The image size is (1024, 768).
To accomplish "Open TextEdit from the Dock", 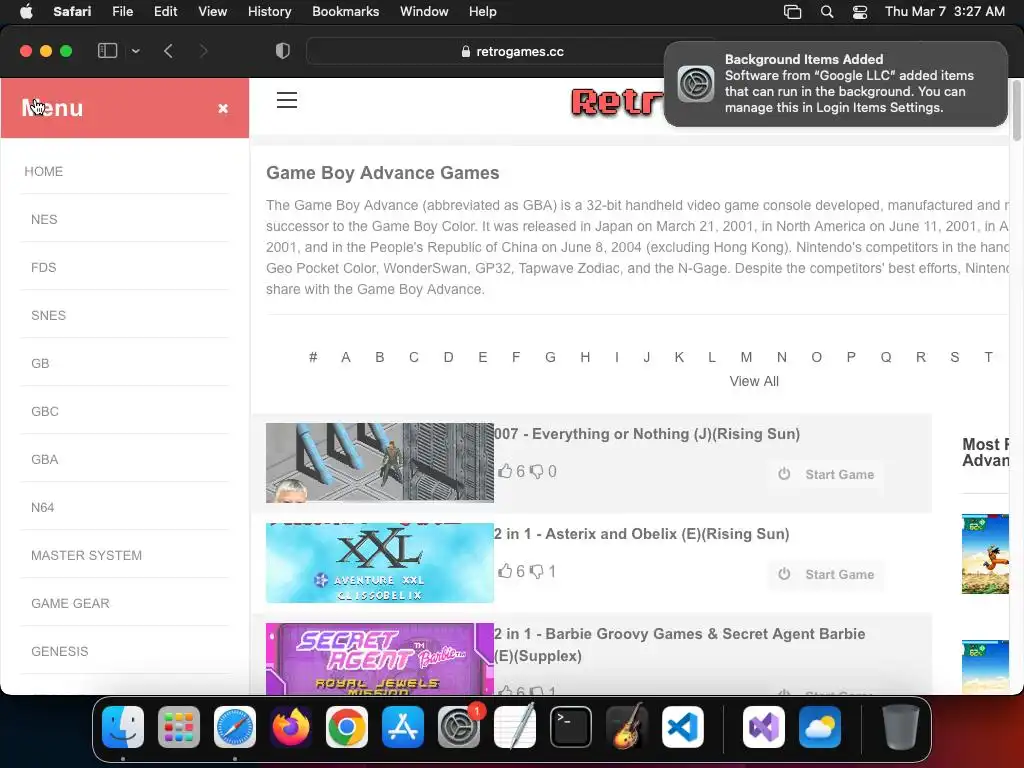I will click(515, 727).
